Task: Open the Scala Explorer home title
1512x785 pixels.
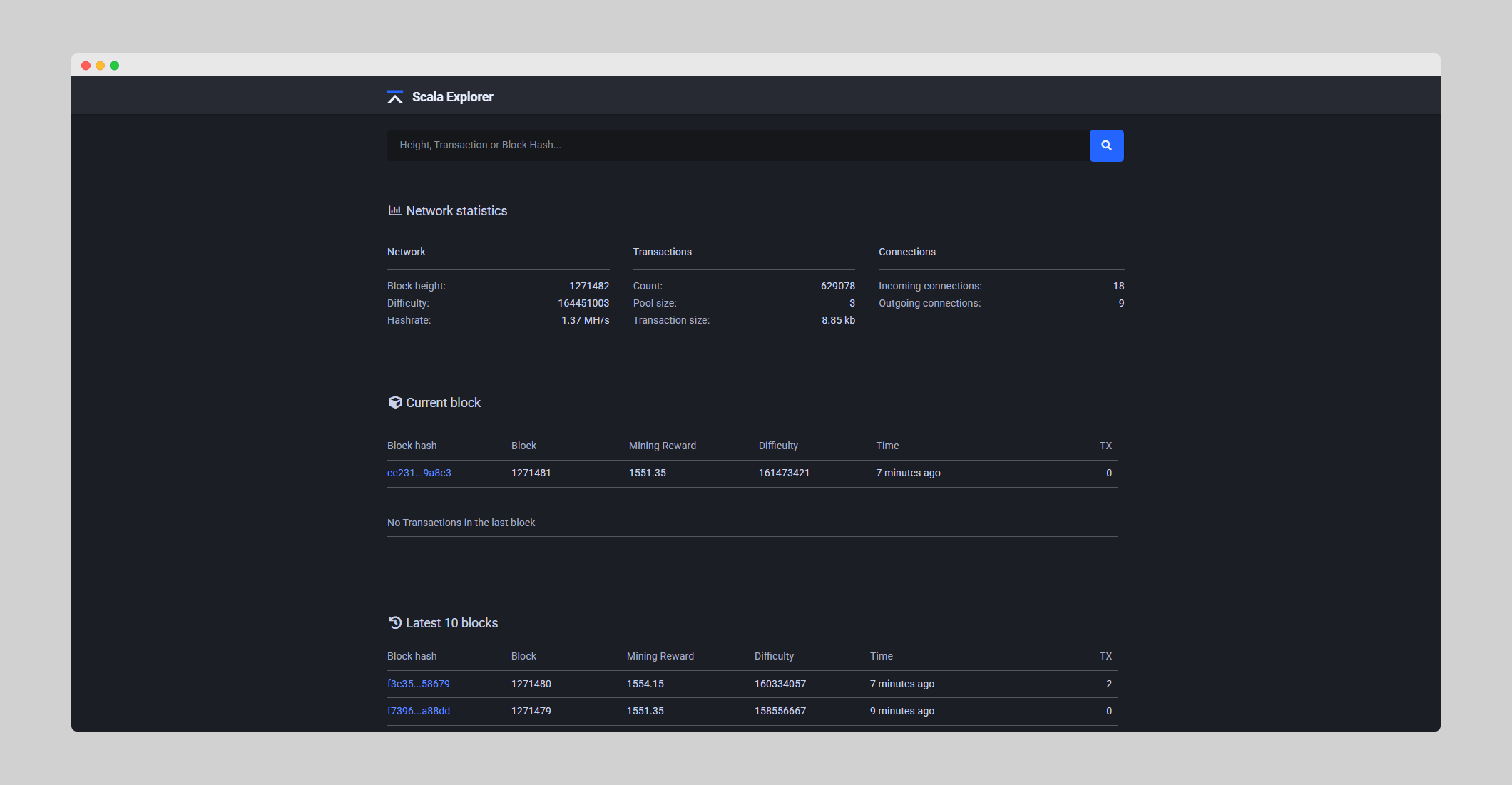Action: coord(452,97)
